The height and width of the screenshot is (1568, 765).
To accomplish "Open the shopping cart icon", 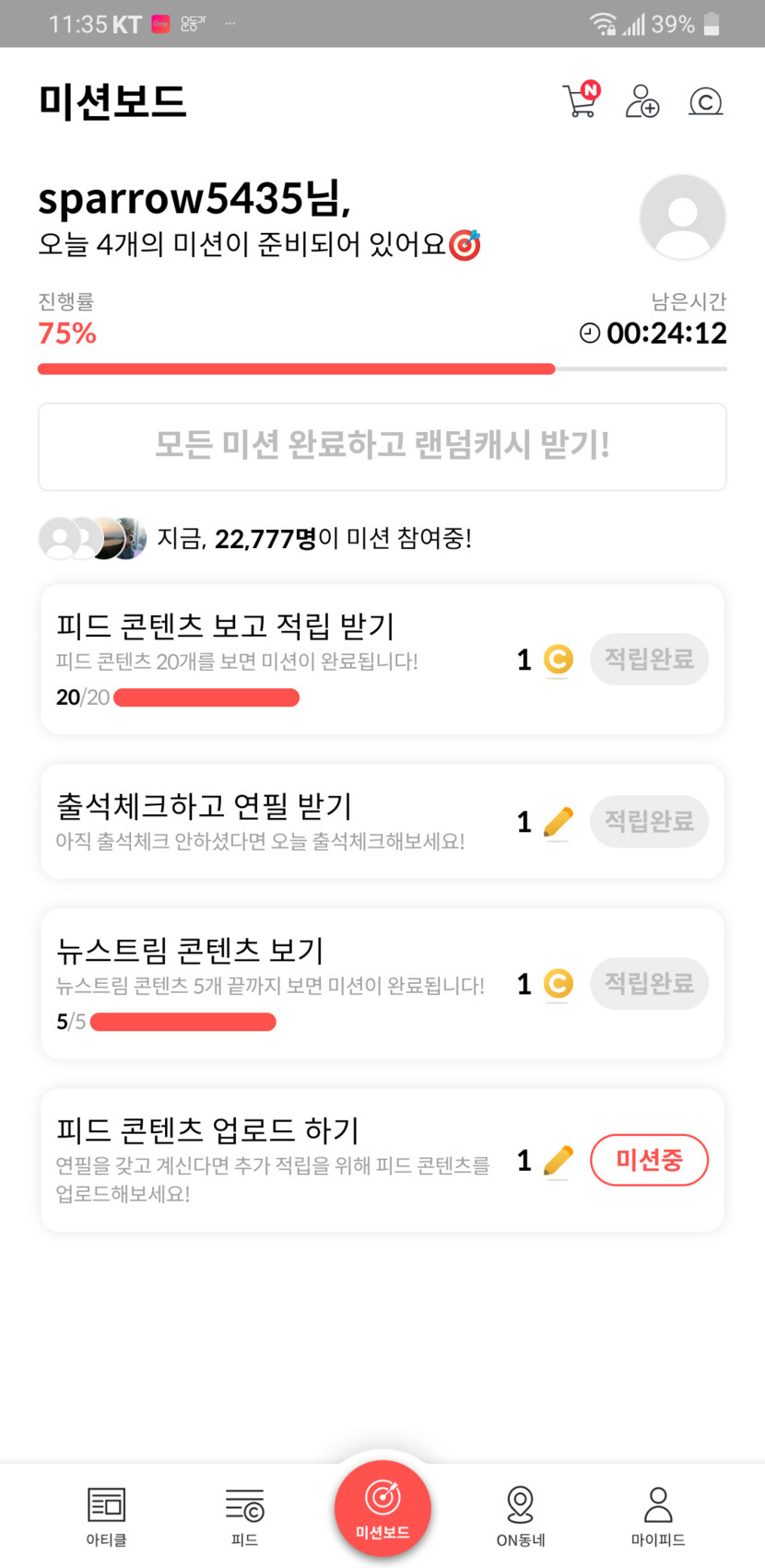I will click(x=581, y=100).
